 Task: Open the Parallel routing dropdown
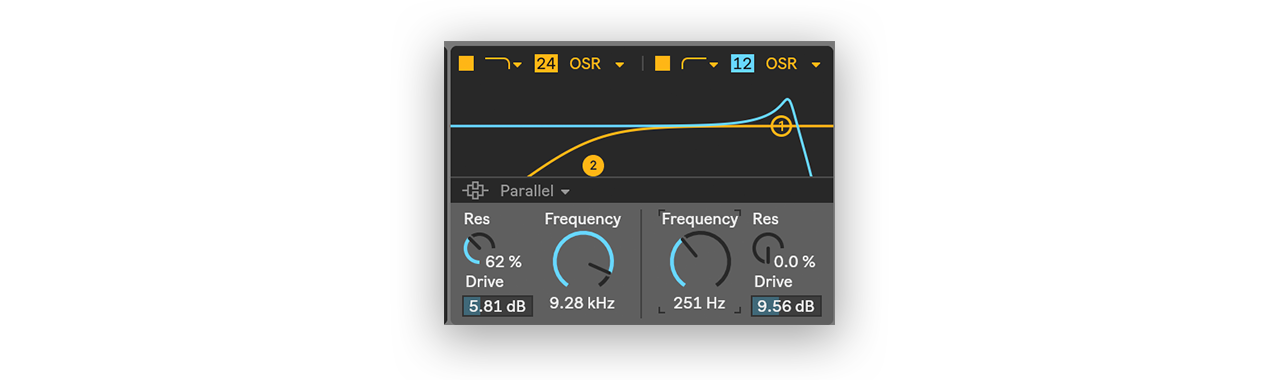click(x=535, y=191)
